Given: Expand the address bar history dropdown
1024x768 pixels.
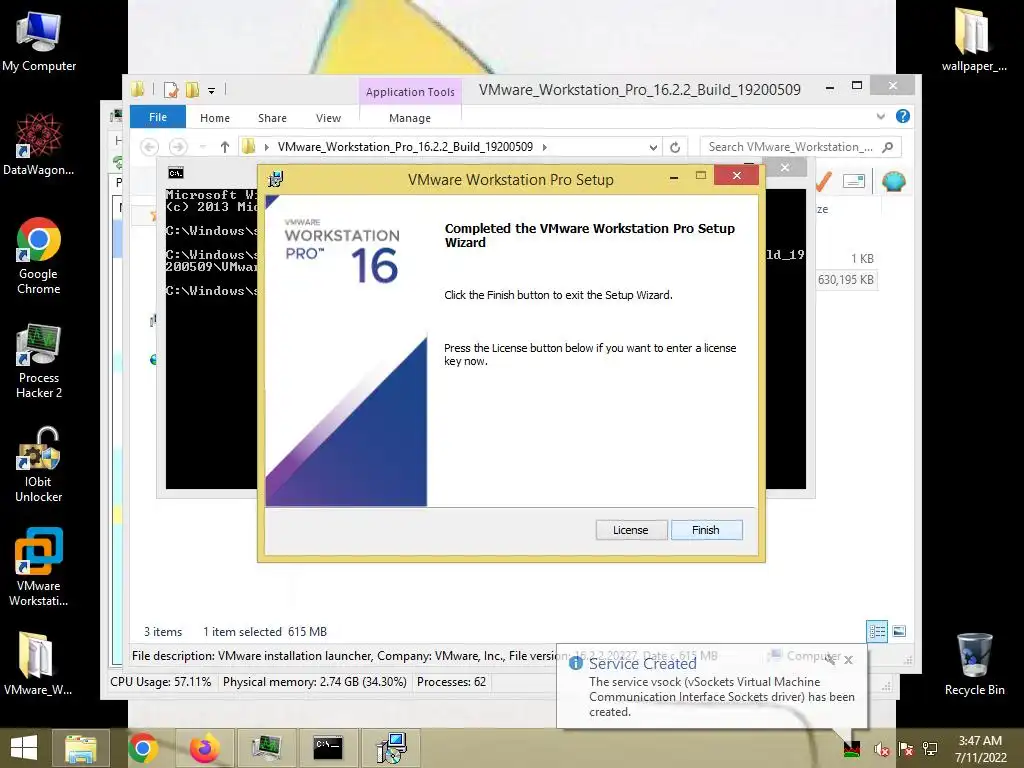Looking at the screenshot, I should pyautogui.click(x=653, y=148).
